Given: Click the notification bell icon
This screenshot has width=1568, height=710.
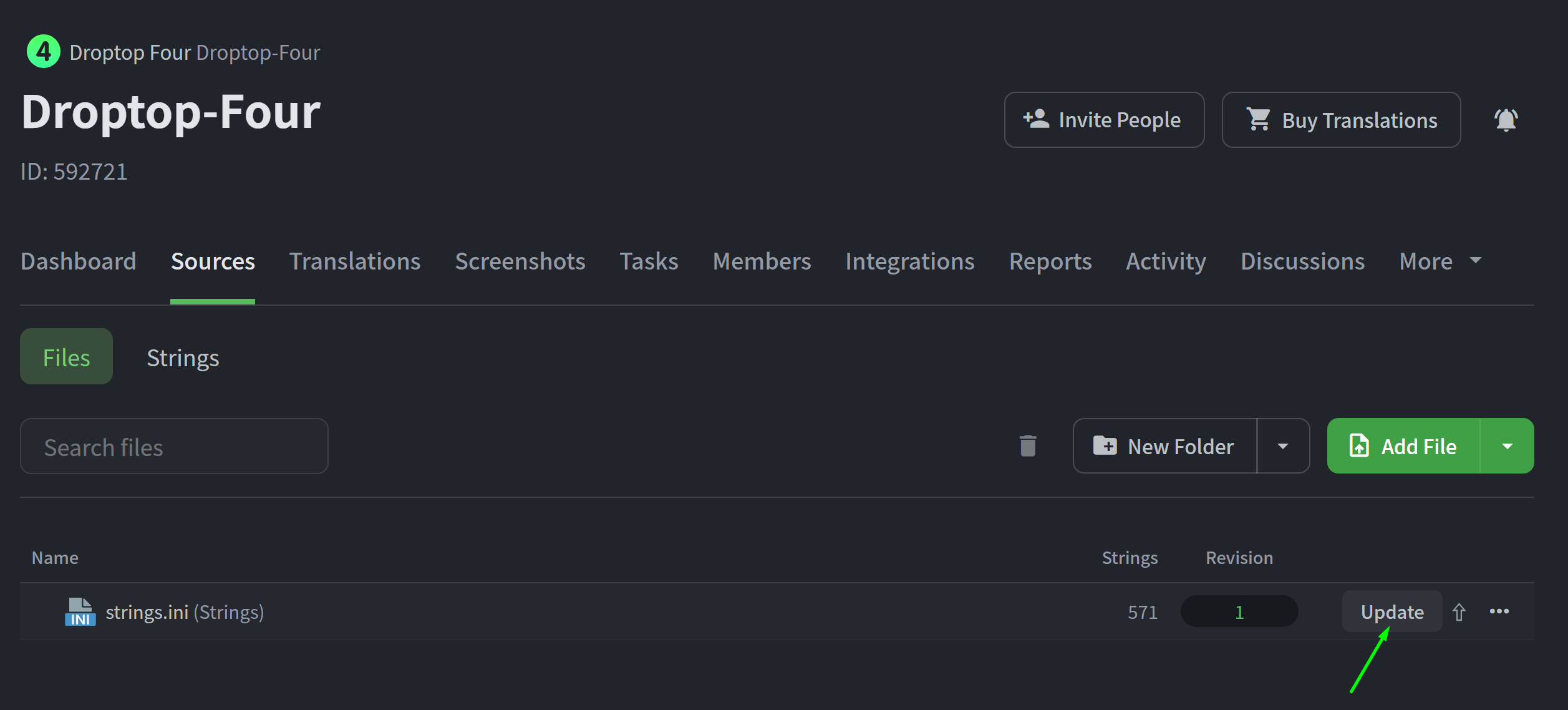Looking at the screenshot, I should [x=1506, y=120].
